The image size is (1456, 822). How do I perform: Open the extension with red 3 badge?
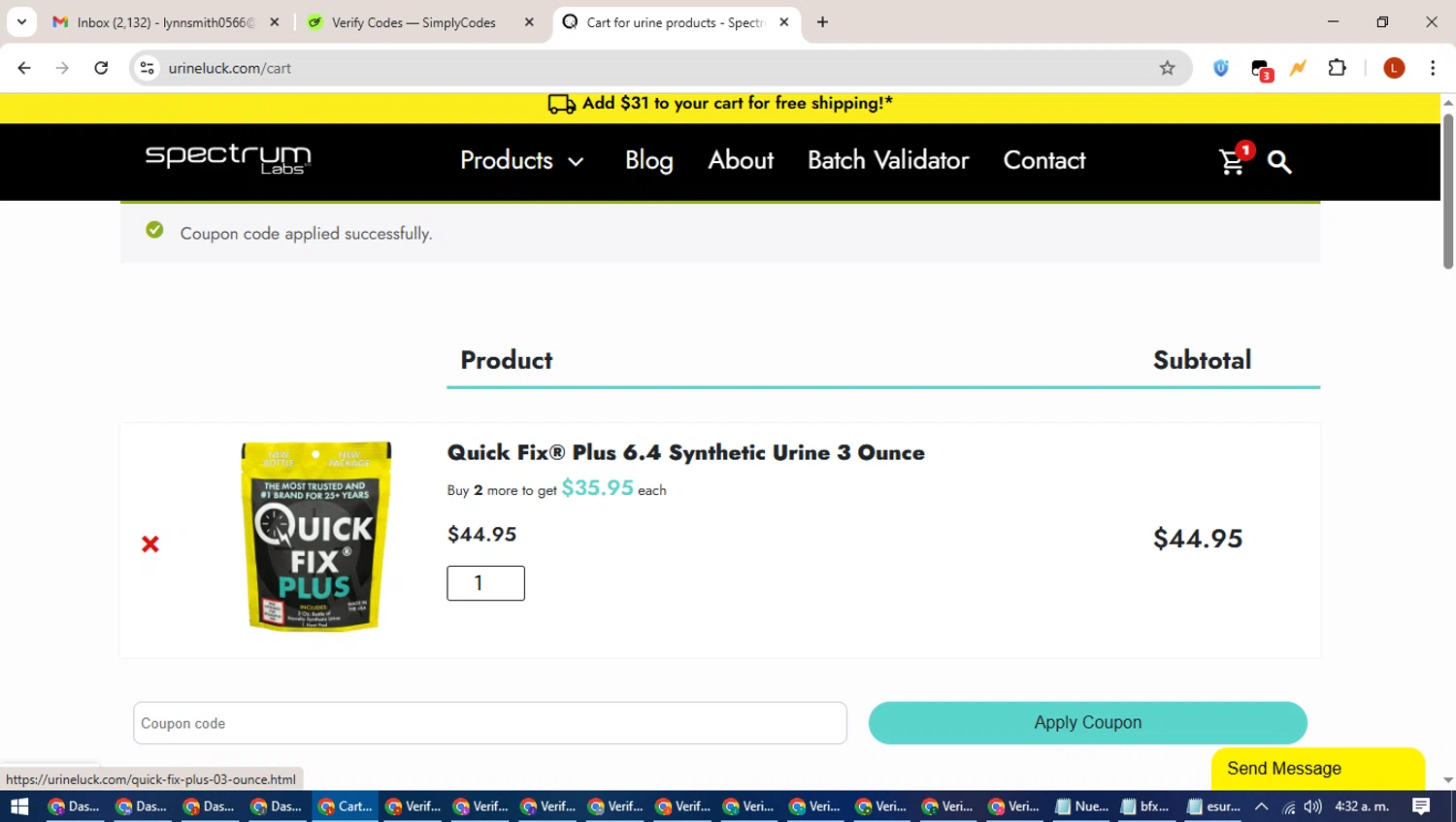[1261, 69]
